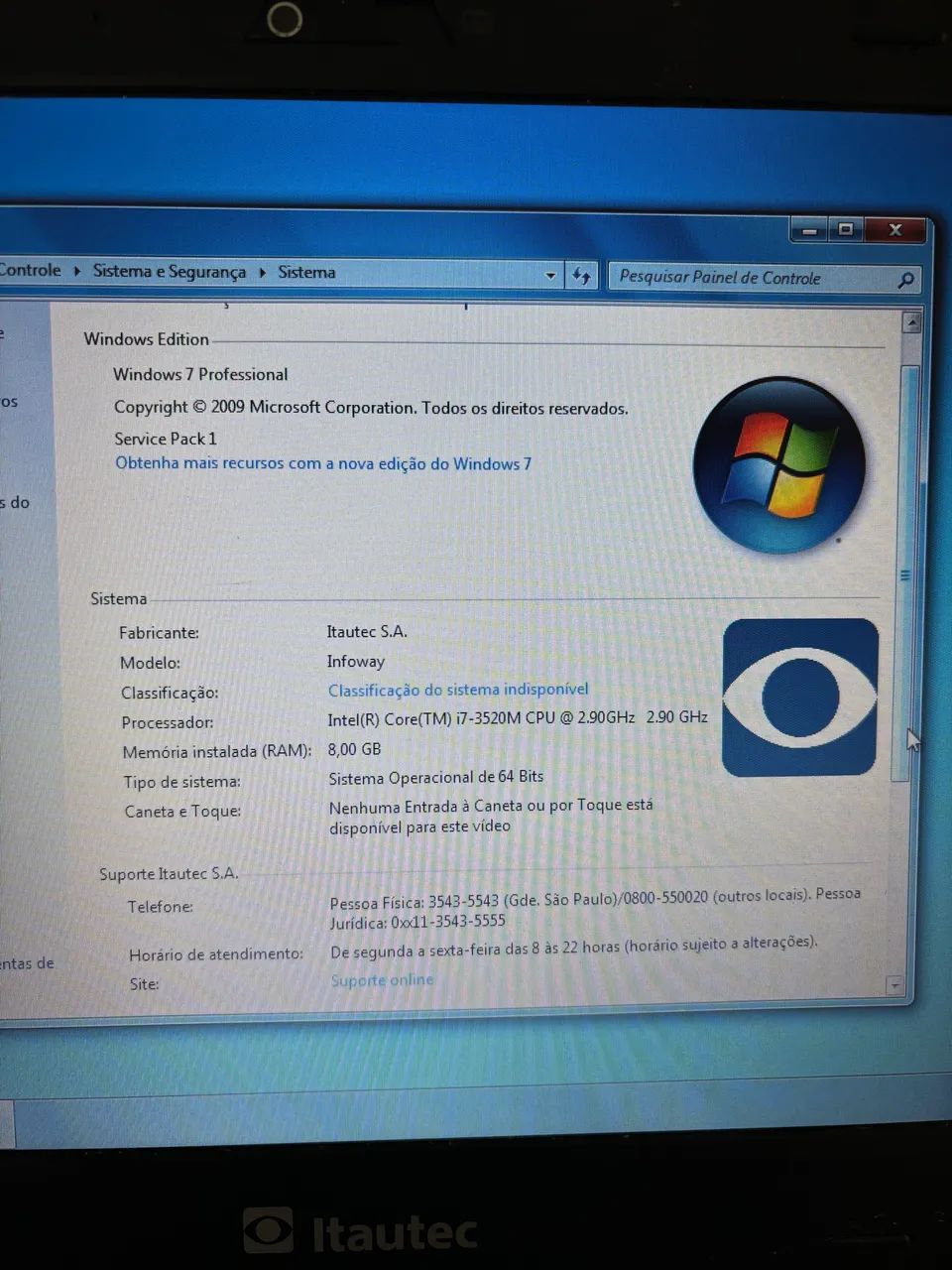Click the Copyright 2009 Microsoft Corporation text

click(x=371, y=407)
